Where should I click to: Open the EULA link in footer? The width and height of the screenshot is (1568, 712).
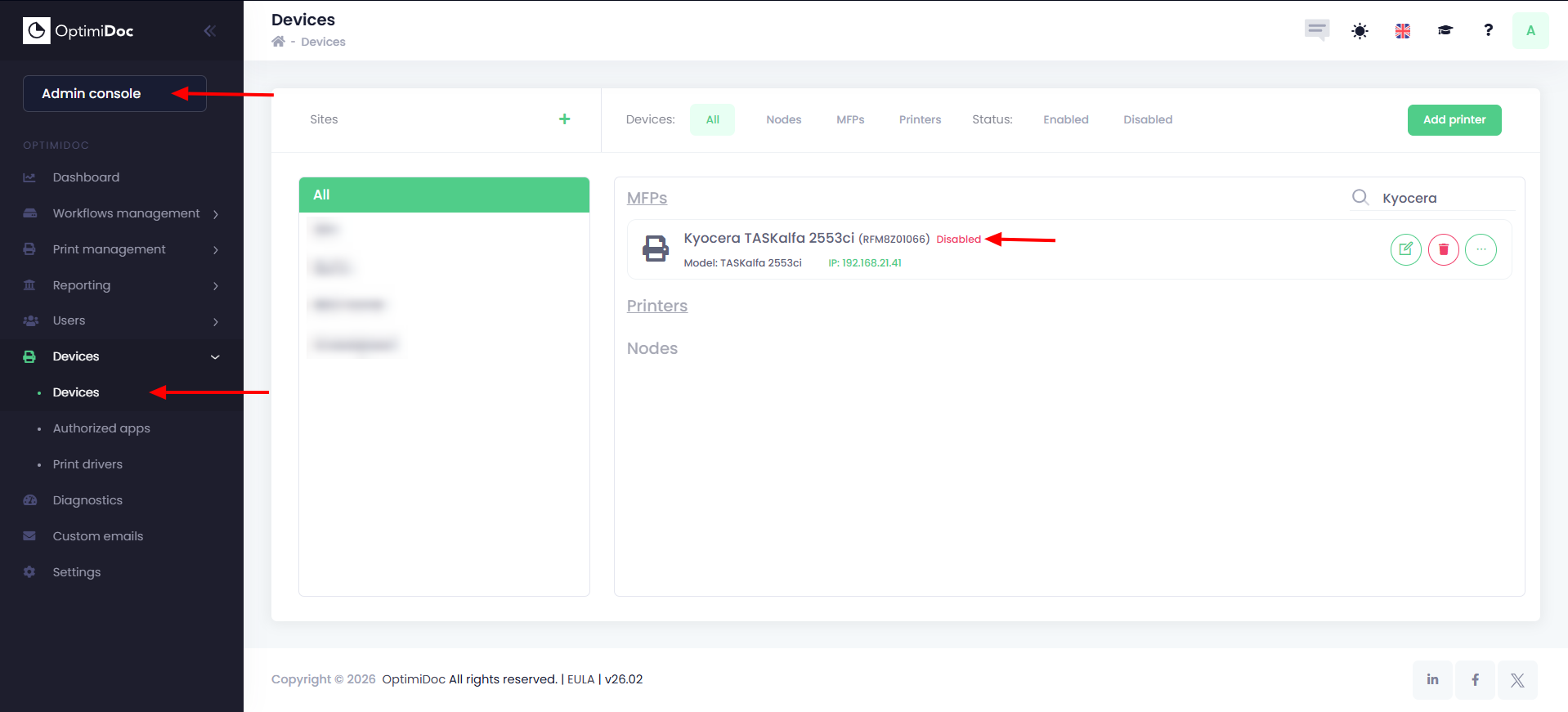pos(580,679)
